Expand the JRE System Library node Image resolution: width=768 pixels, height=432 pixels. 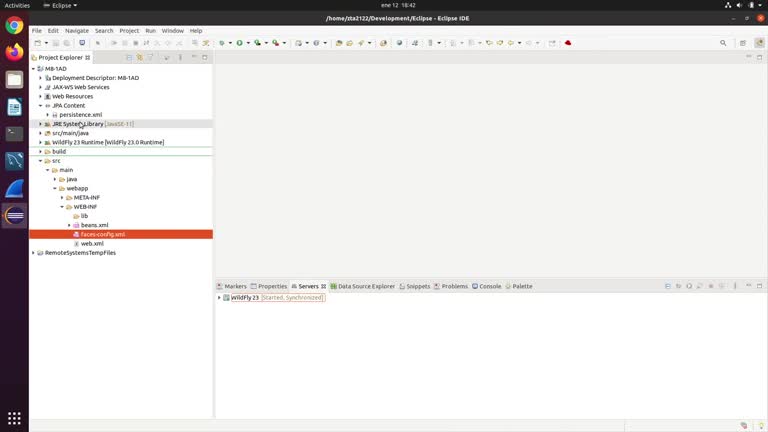coord(41,124)
